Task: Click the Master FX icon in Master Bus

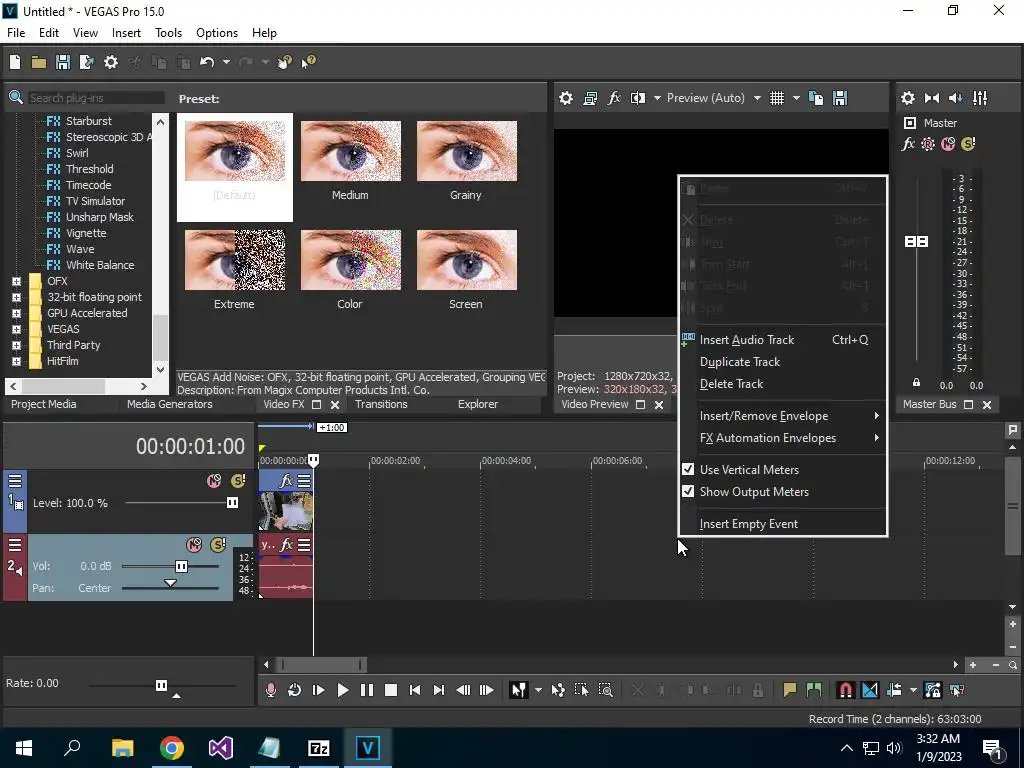Action: tap(908, 144)
